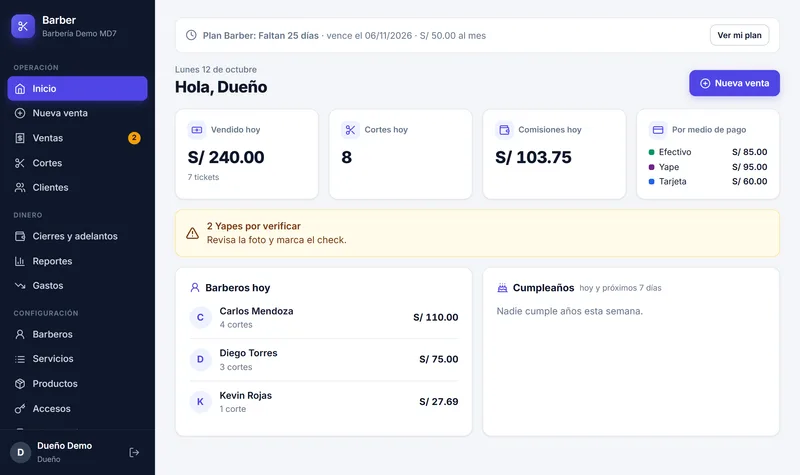Click the Por medio de pago card icon

tap(658, 130)
